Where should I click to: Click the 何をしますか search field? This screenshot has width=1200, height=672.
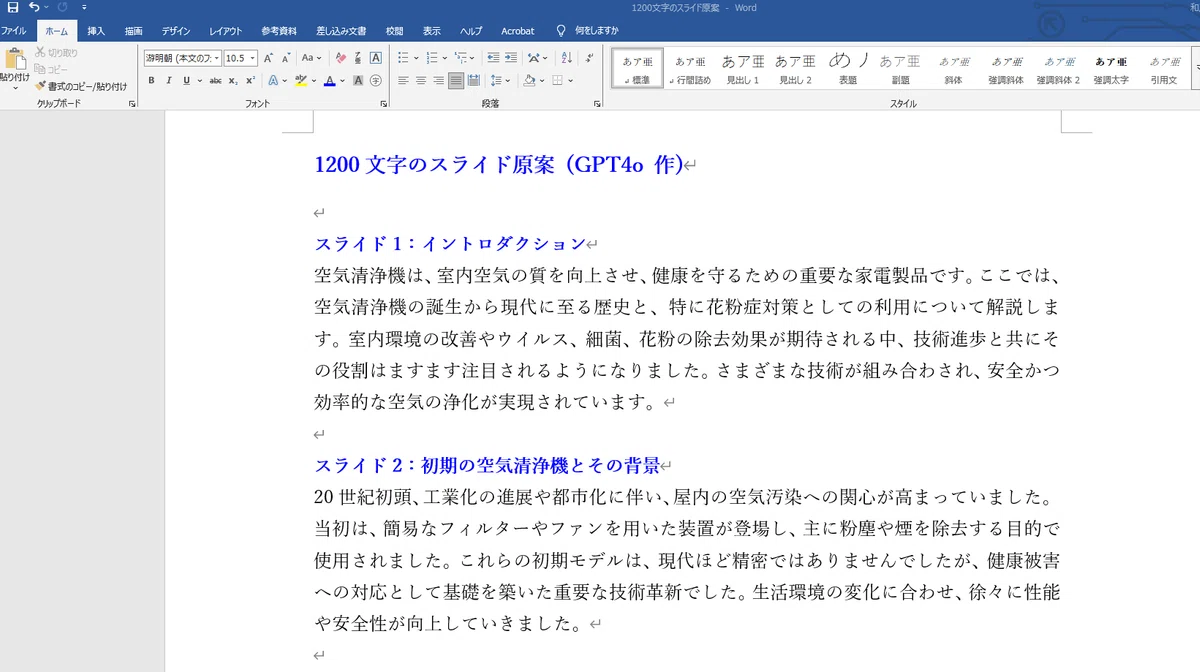(x=596, y=31)
